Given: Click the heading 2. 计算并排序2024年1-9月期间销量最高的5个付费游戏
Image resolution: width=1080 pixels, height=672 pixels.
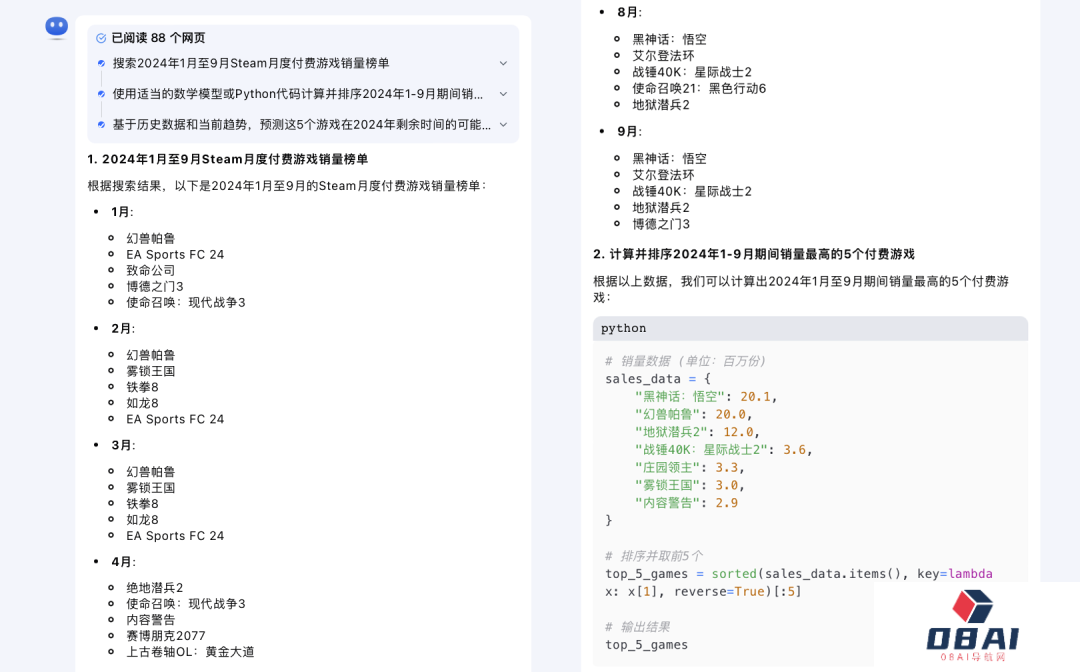Looking at the screenshot, I should (753, 254).
